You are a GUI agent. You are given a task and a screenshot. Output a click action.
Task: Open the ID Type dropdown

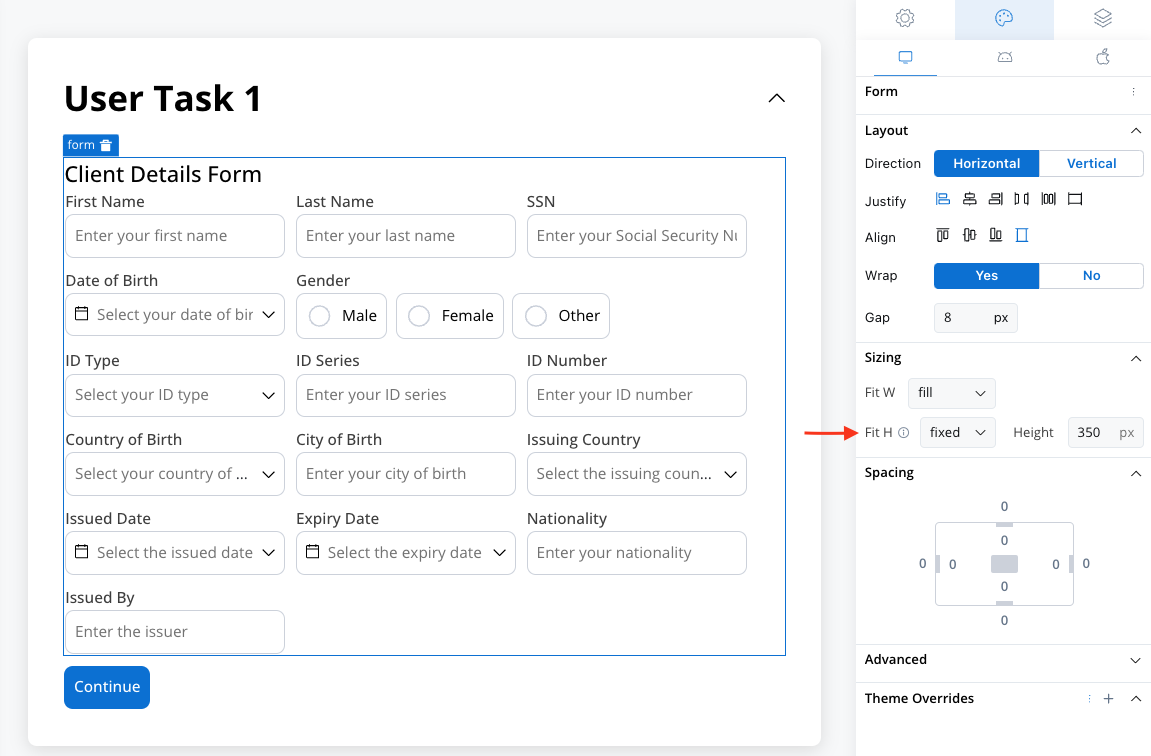tap(175, 396)
